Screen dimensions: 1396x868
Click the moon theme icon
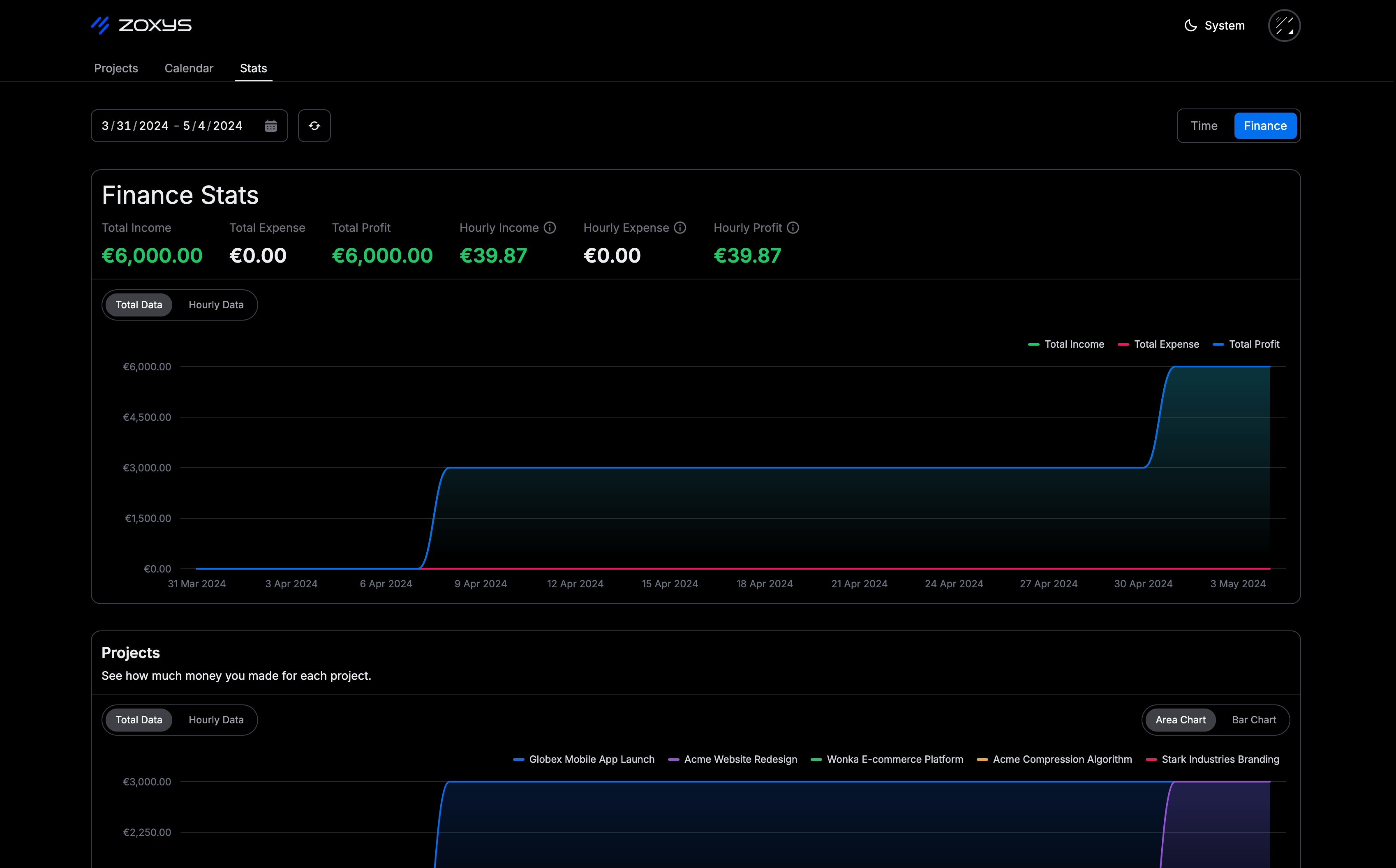point(1190,25)
